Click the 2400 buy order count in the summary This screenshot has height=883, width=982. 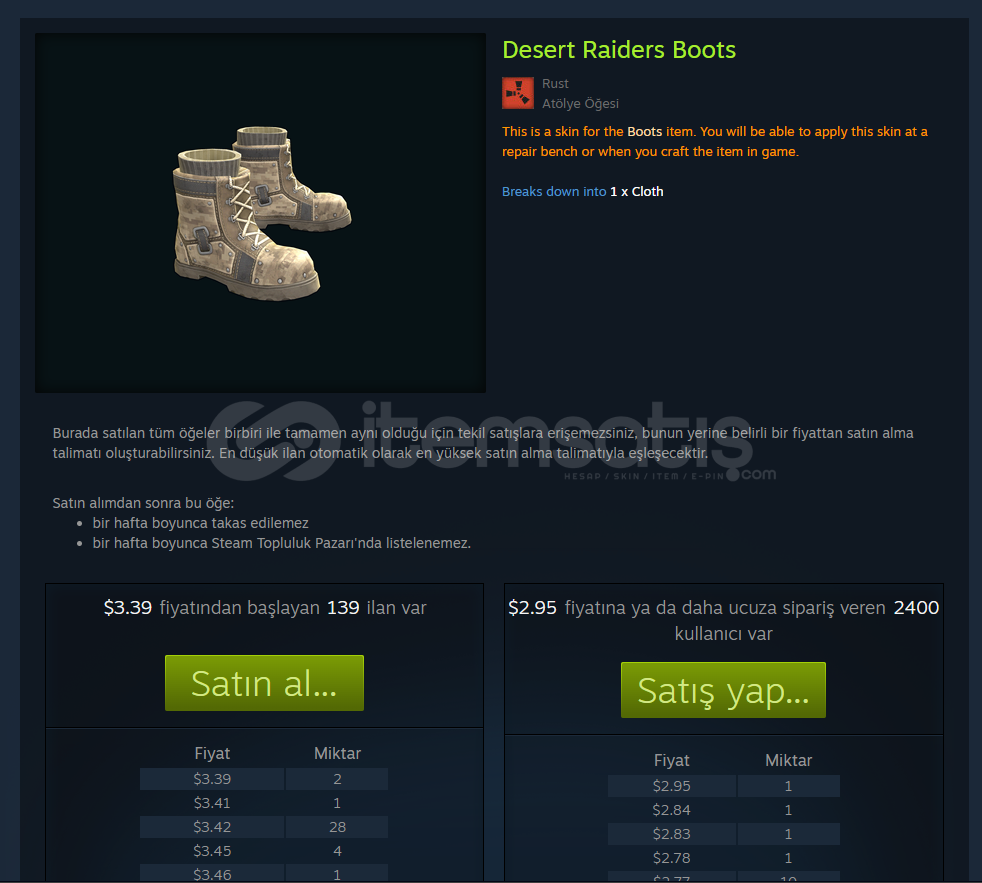point(916,607)
